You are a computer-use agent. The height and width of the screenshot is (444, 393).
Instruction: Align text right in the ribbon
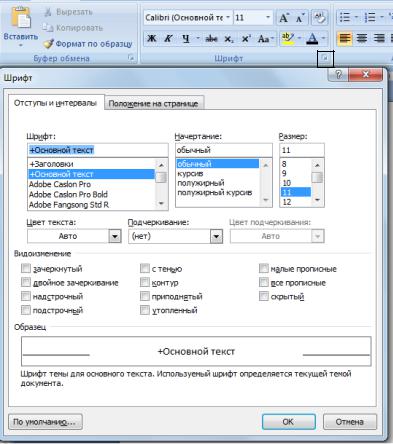tap(379, 39)
